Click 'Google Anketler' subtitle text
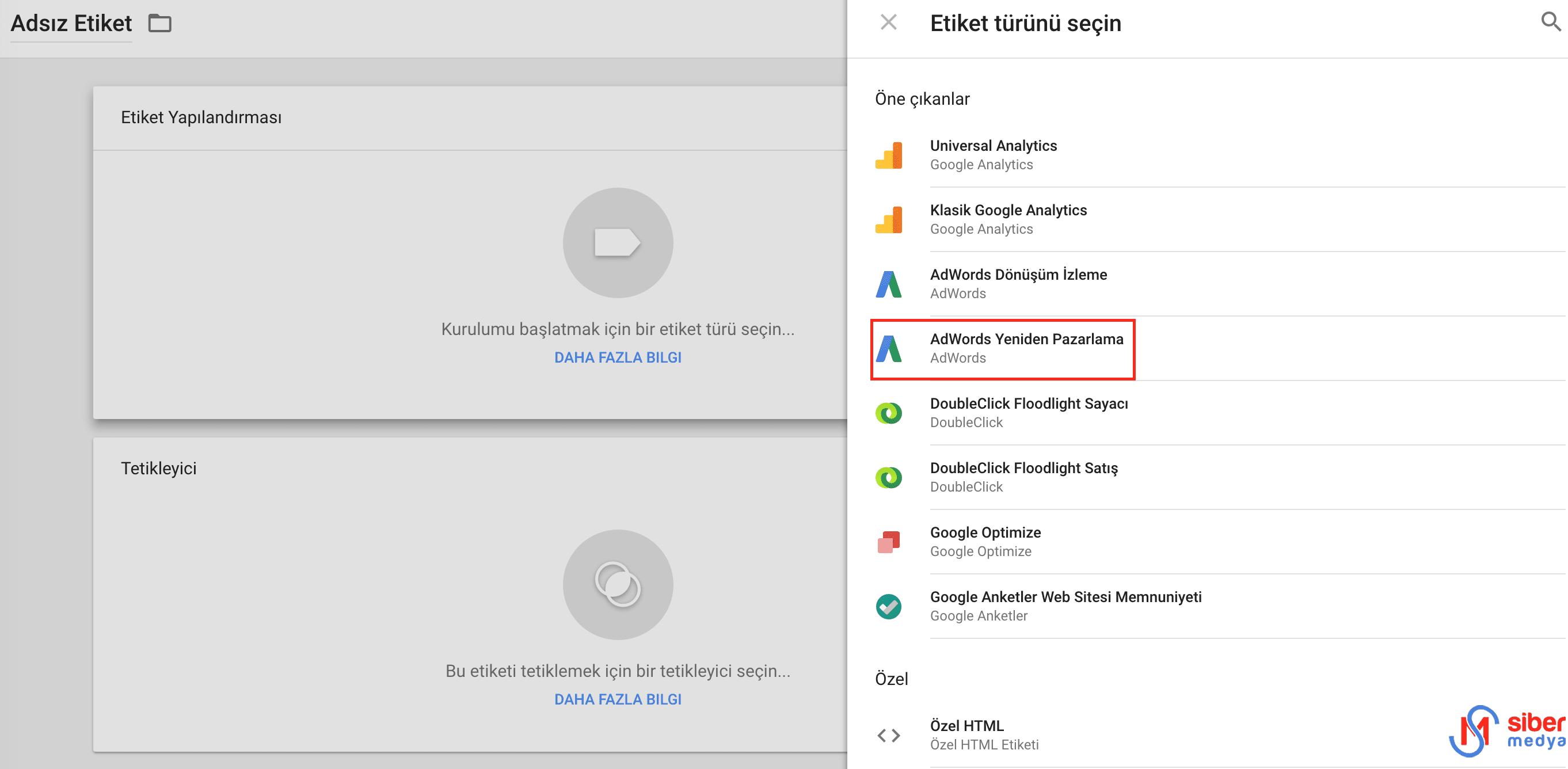Screen dimensions: 1568x769 [x=979, y=615]
